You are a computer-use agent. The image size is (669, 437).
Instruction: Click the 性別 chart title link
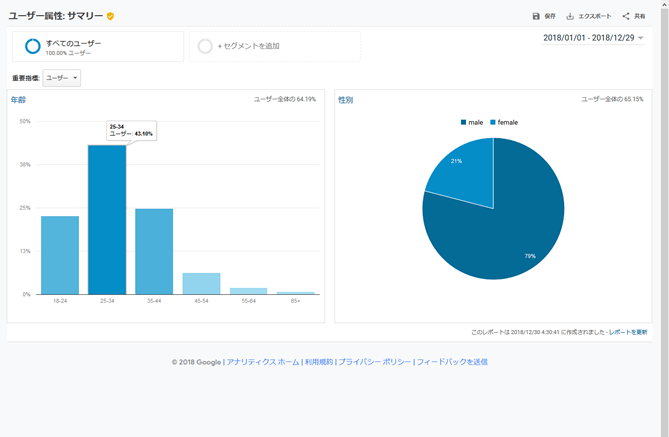click(x=346, y=100)
